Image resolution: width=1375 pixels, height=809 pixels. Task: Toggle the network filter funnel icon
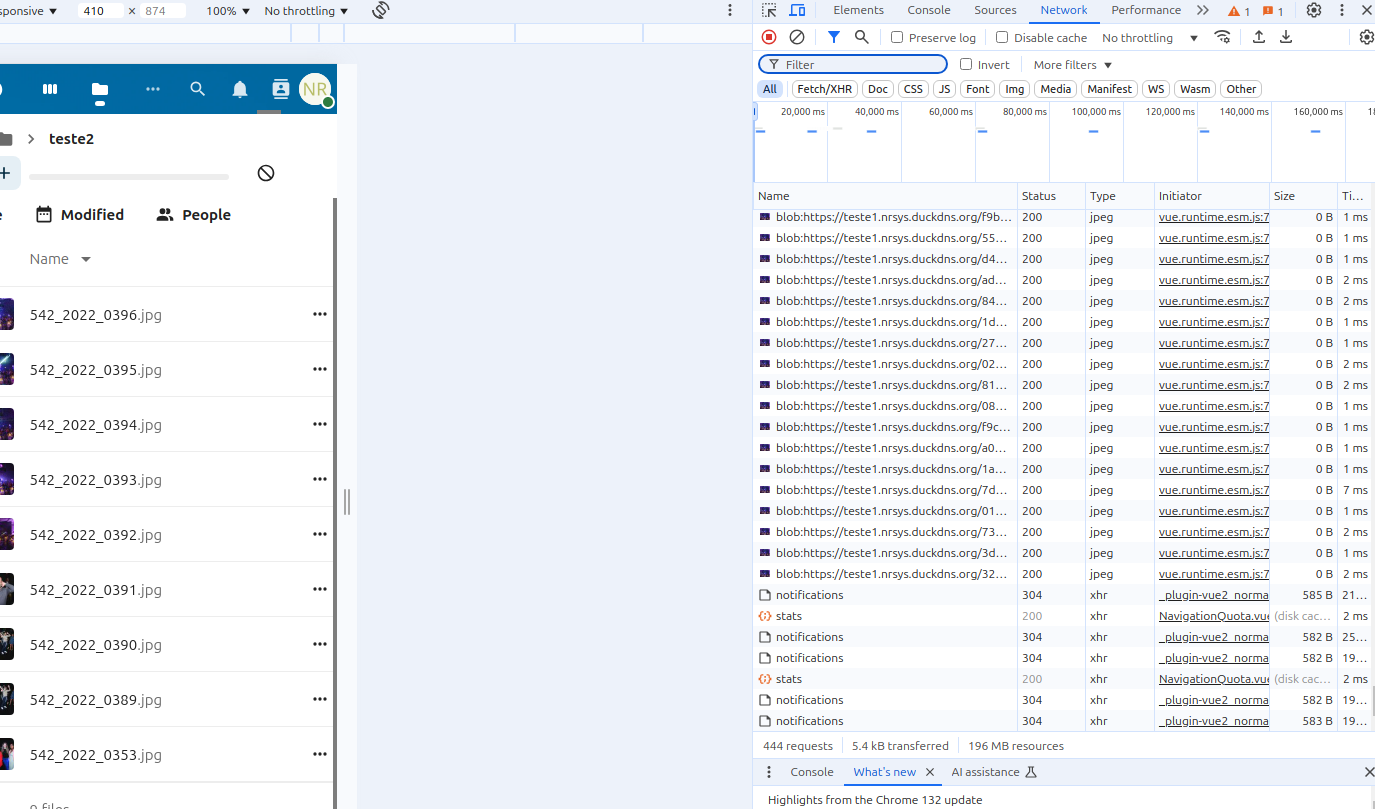click(x=833, y=37)
